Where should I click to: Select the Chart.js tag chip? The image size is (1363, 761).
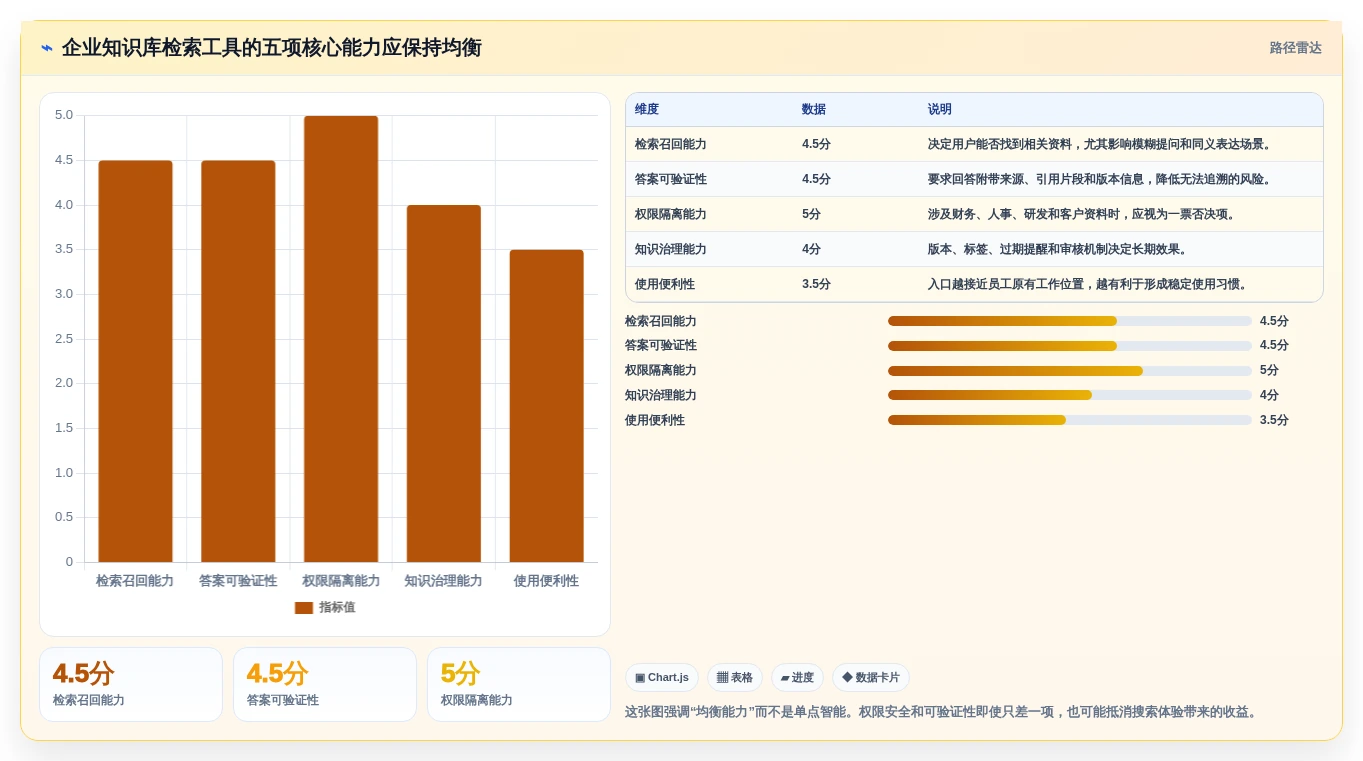[662, 678]
